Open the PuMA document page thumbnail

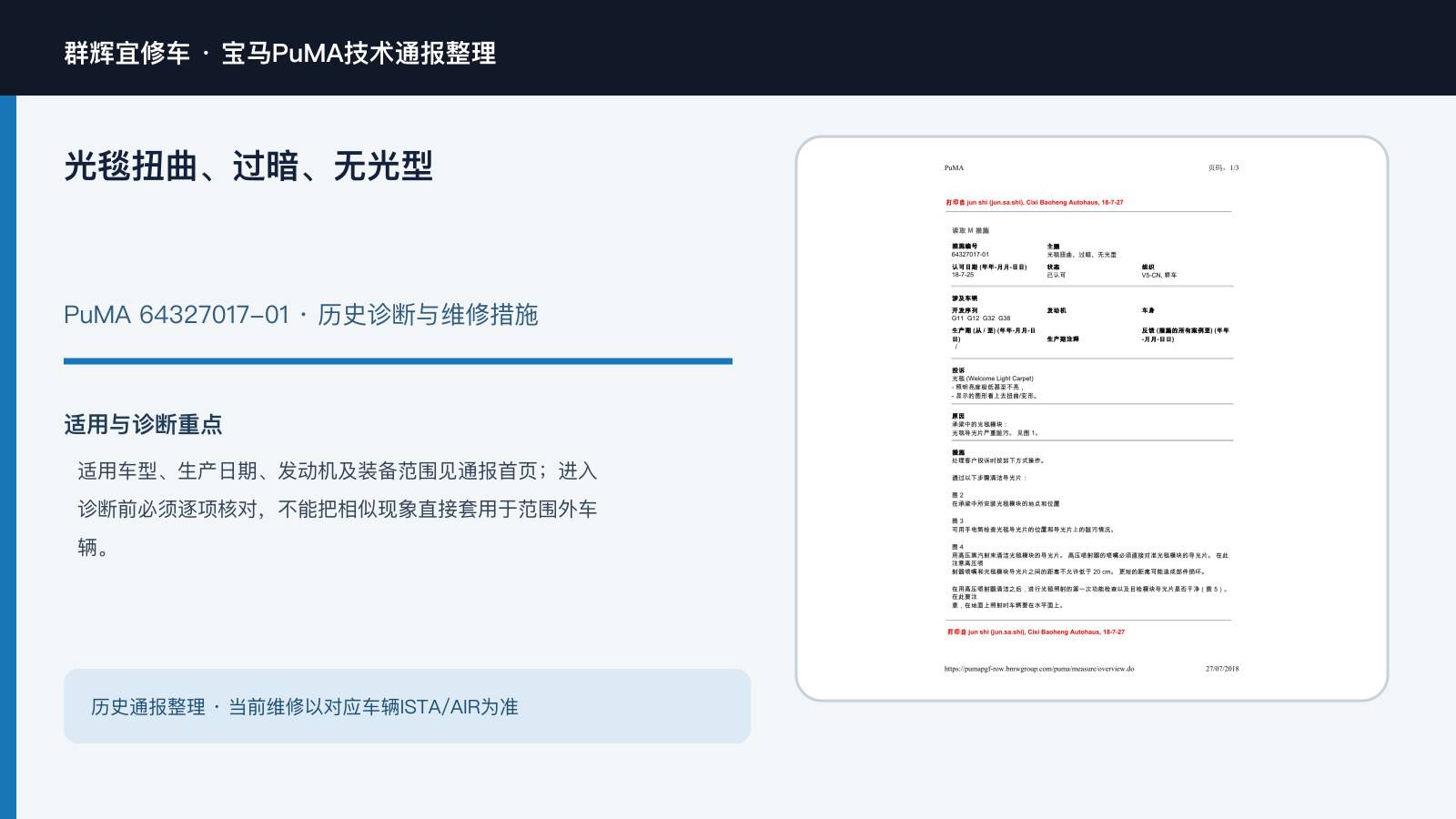tap(1091, 419)
